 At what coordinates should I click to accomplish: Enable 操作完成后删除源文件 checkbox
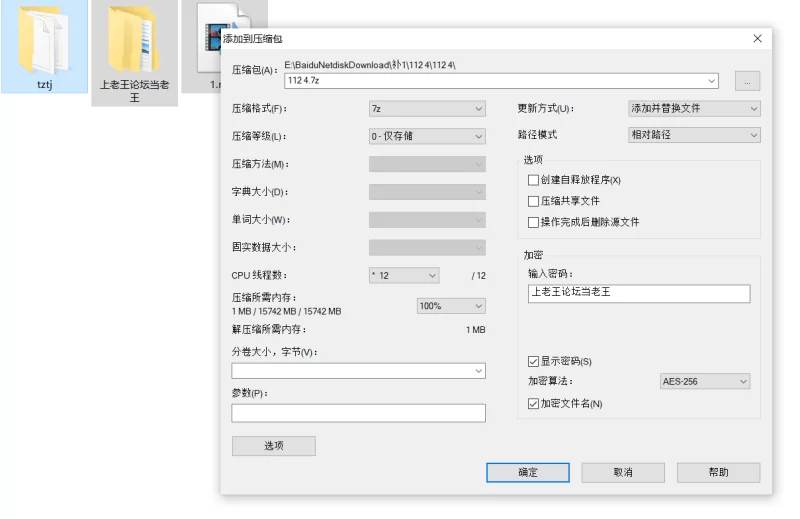pos(533,222)
